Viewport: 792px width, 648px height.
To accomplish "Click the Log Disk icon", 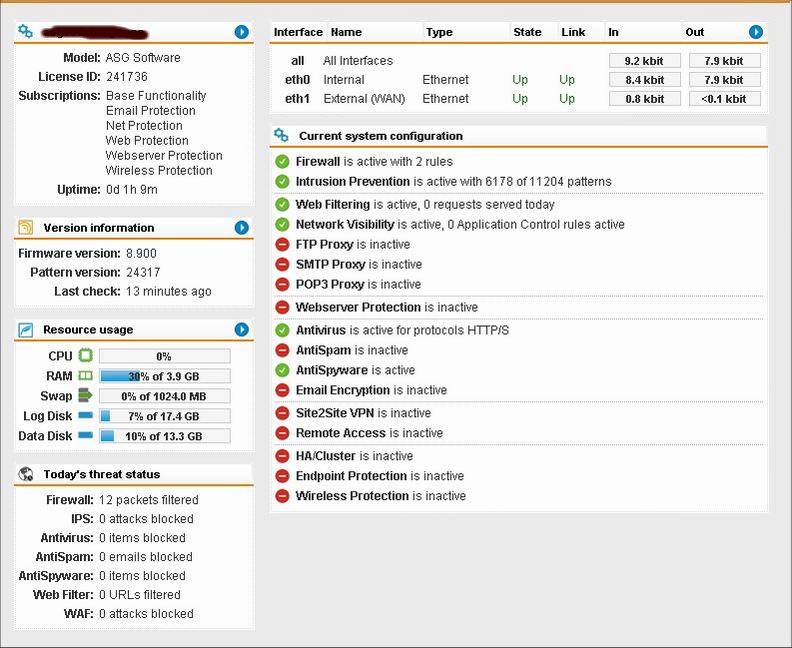I will click(x=85, y=416).
